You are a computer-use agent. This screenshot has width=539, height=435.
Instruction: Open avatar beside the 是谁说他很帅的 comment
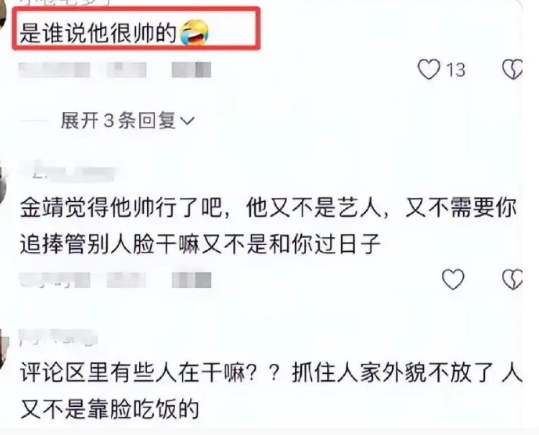[3, 14]
